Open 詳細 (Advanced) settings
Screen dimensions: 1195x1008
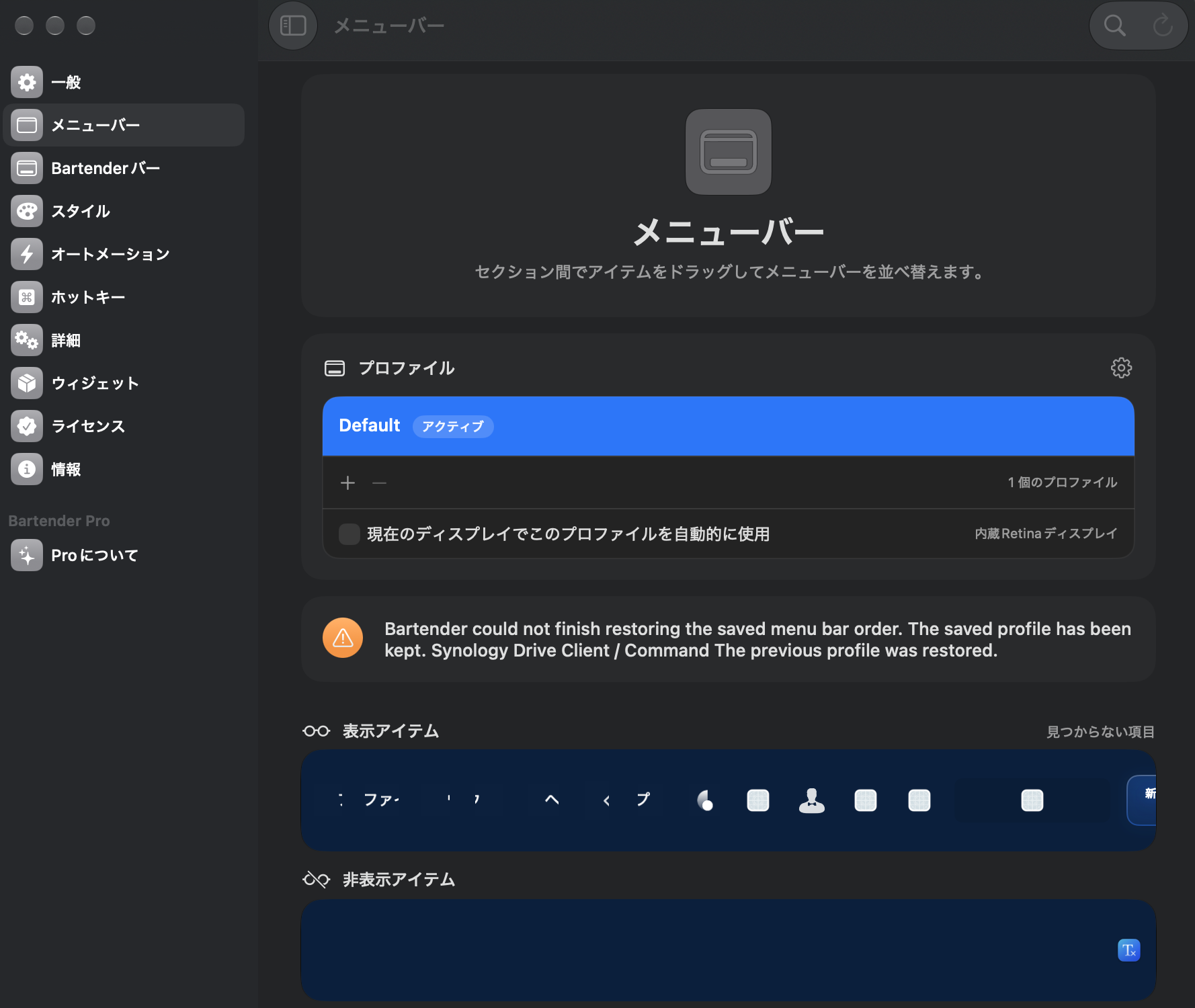pos(124,340)
